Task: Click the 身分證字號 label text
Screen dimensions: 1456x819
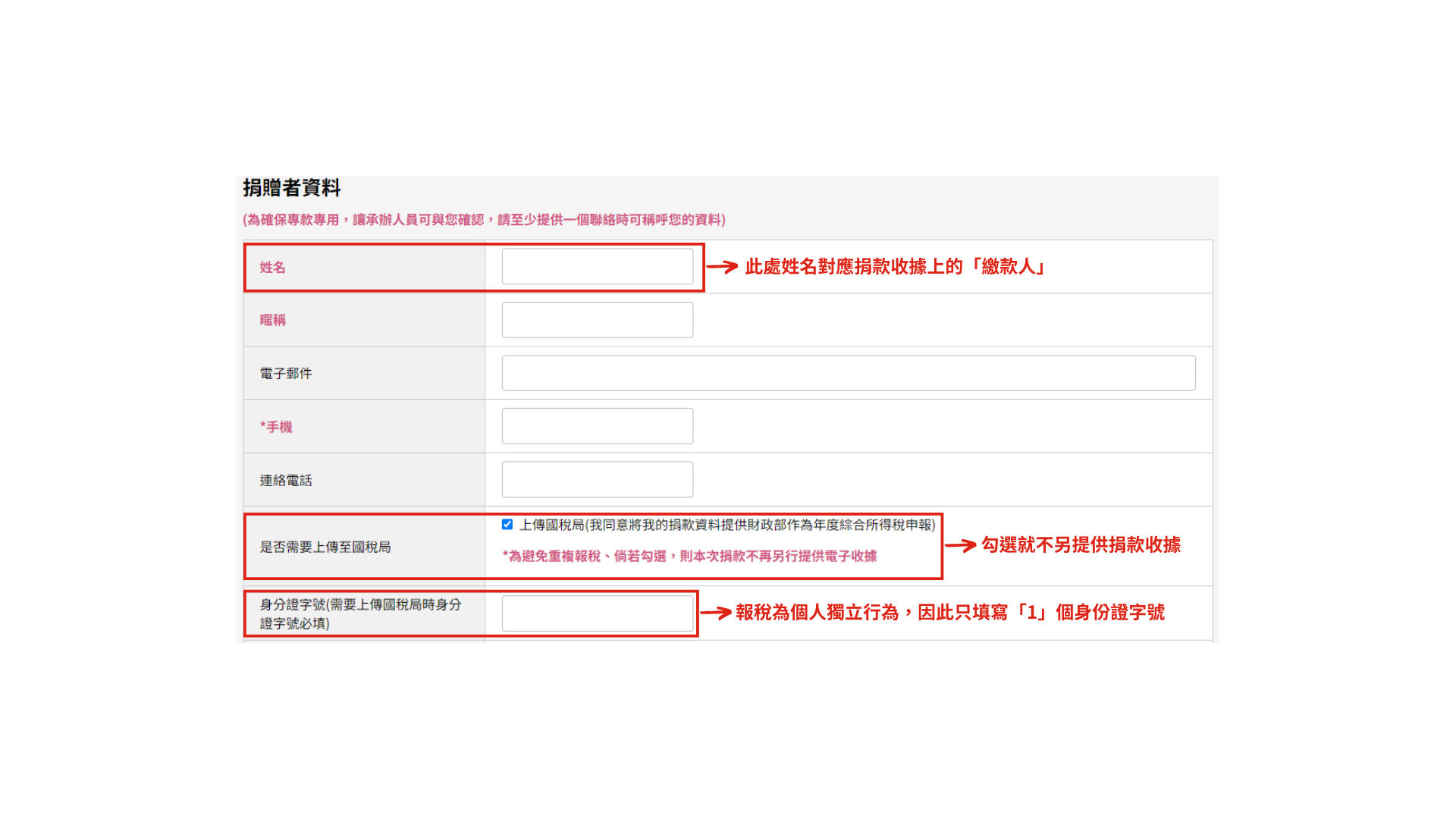Action: 360,613
